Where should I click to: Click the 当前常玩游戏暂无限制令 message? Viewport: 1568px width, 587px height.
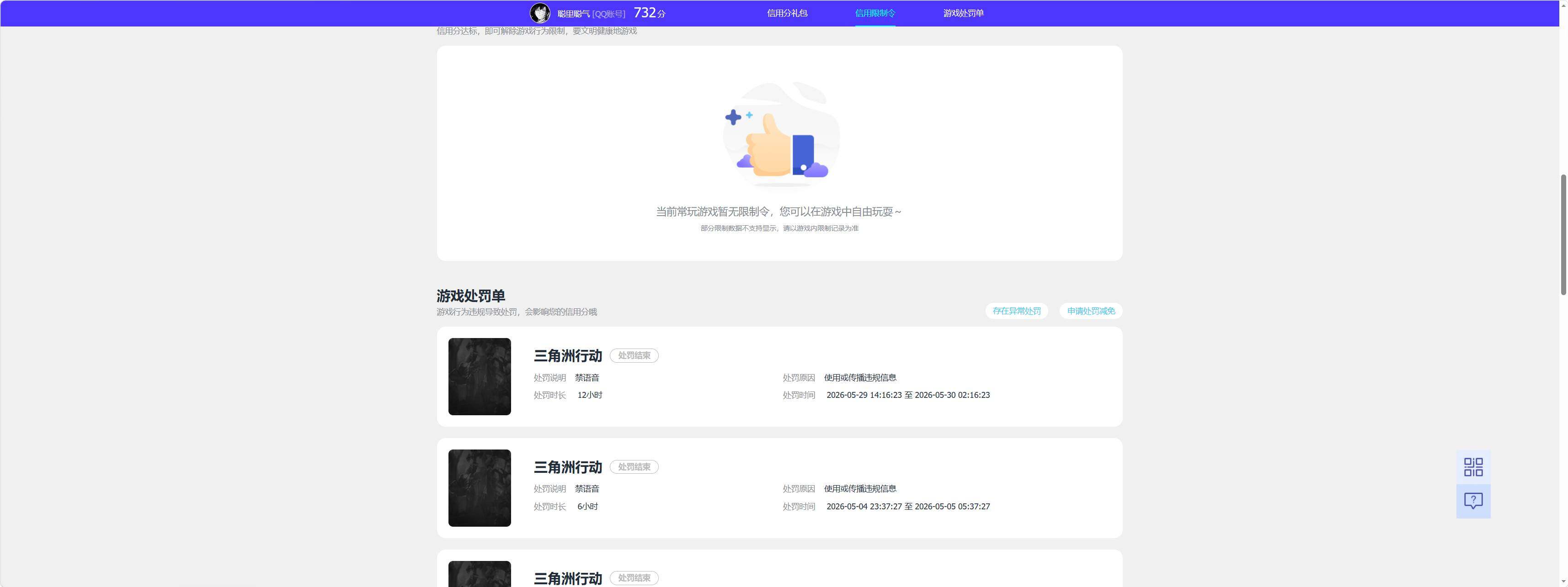coord(779,212)
